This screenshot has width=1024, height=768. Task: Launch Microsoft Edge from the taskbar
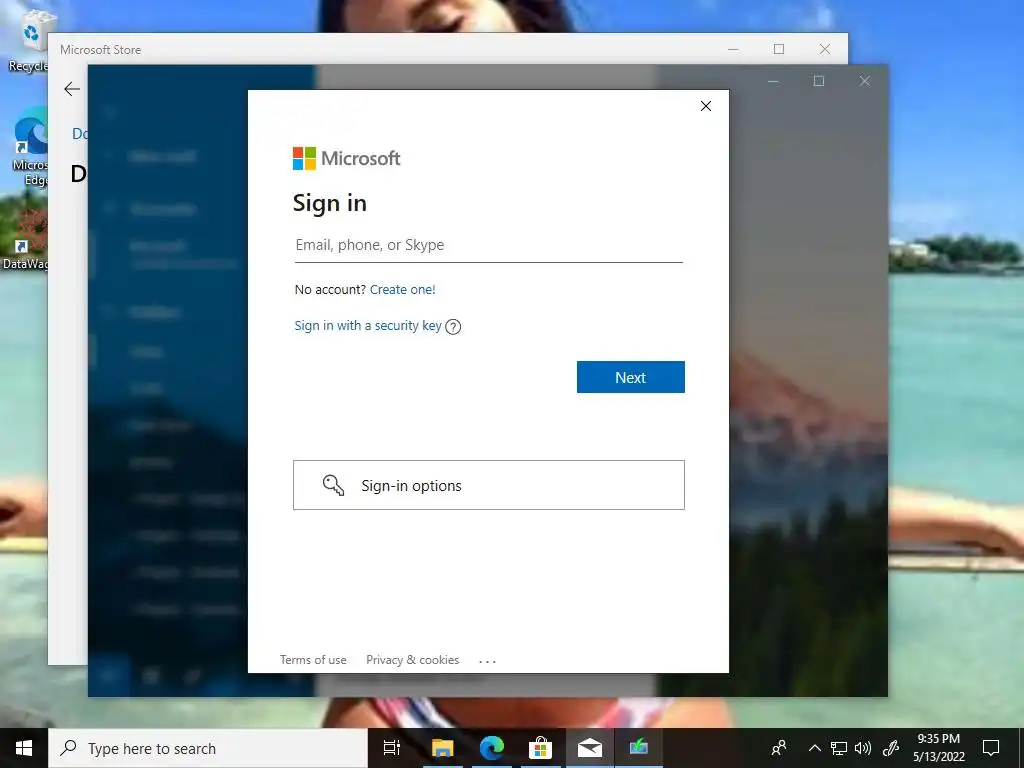pos(492,748)
